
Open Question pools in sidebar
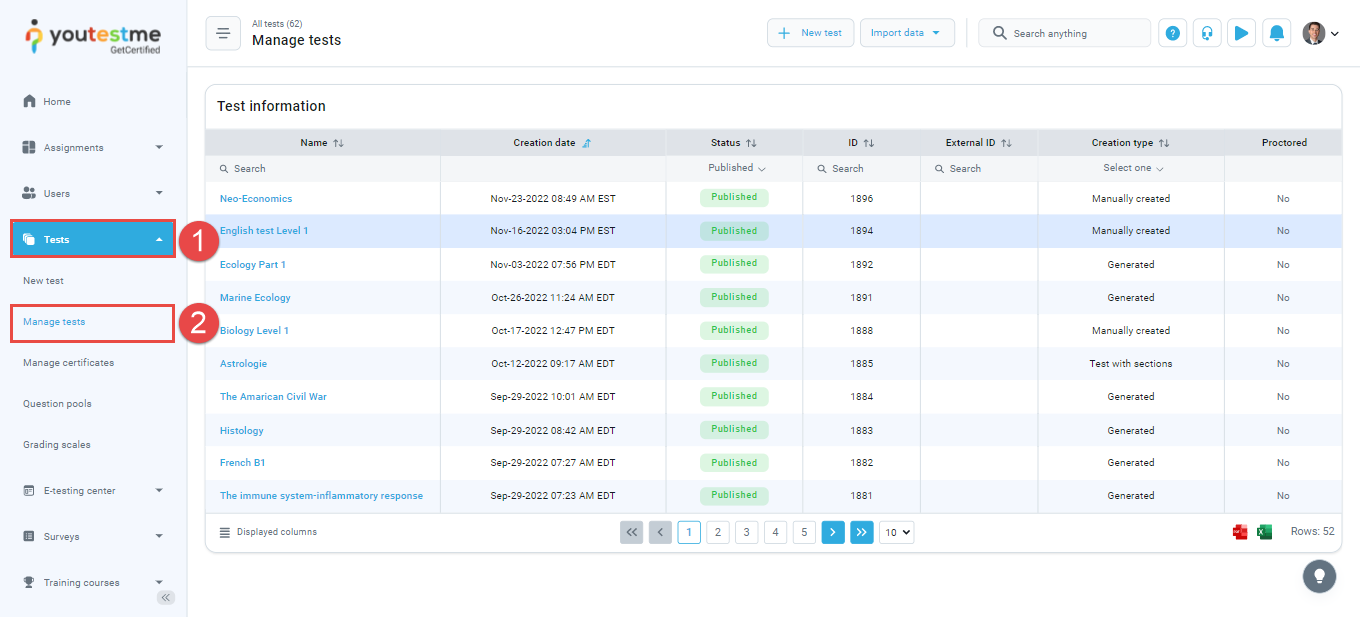(x=57, y=404)
